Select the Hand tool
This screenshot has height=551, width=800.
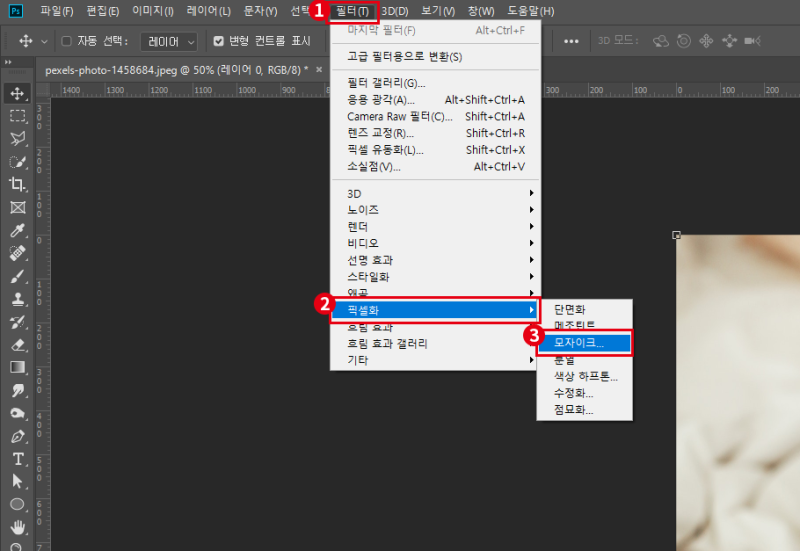coord(17,527)
